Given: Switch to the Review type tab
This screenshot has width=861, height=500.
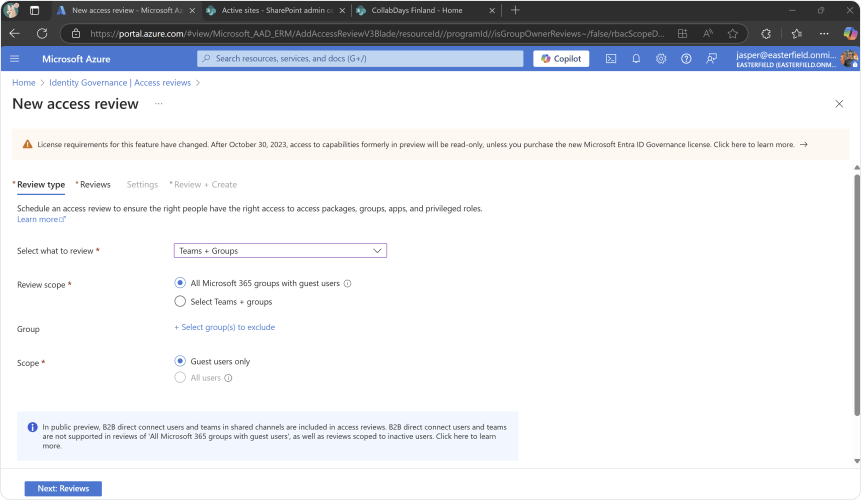Looking at the screenshot, I should pos(41,185).
